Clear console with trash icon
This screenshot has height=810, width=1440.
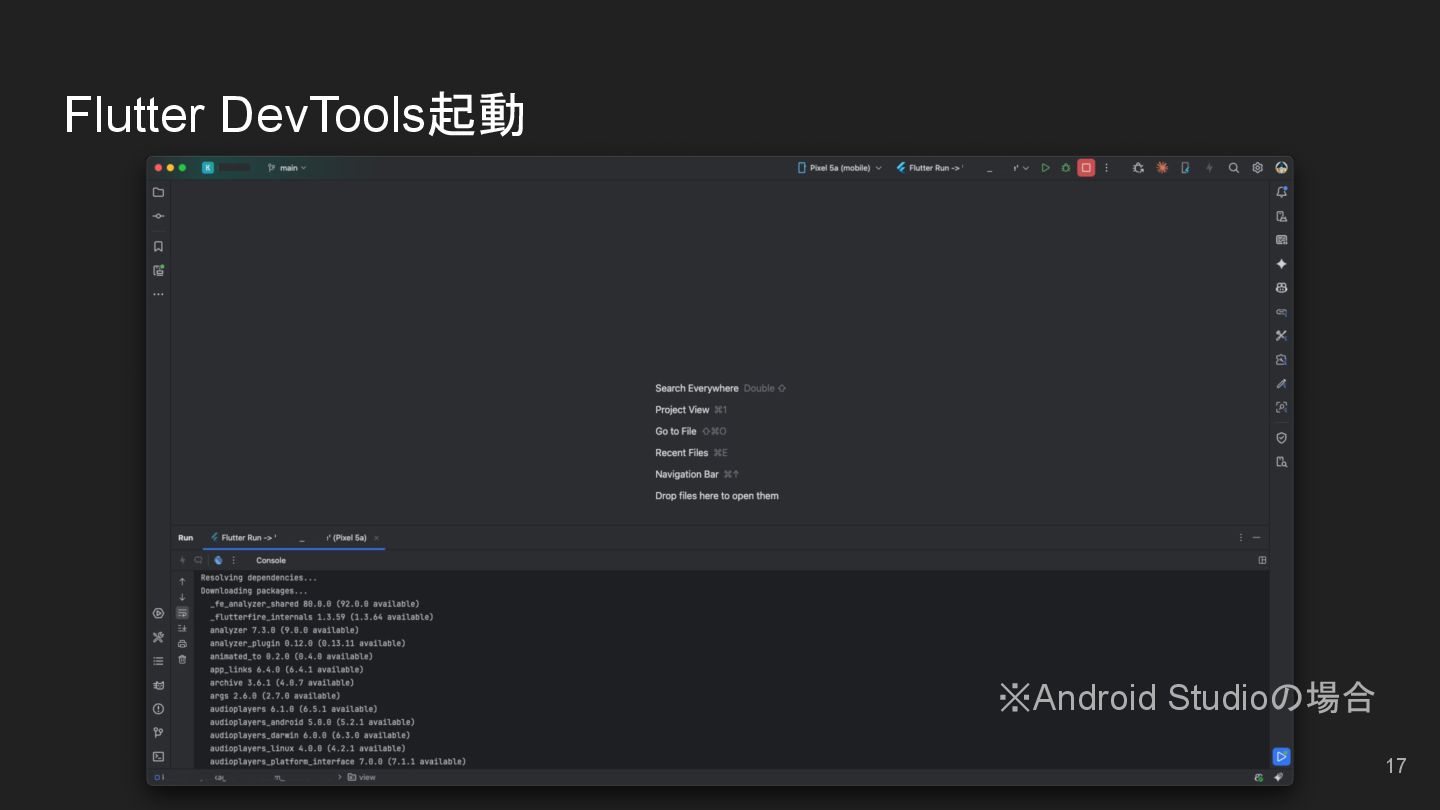182,659
